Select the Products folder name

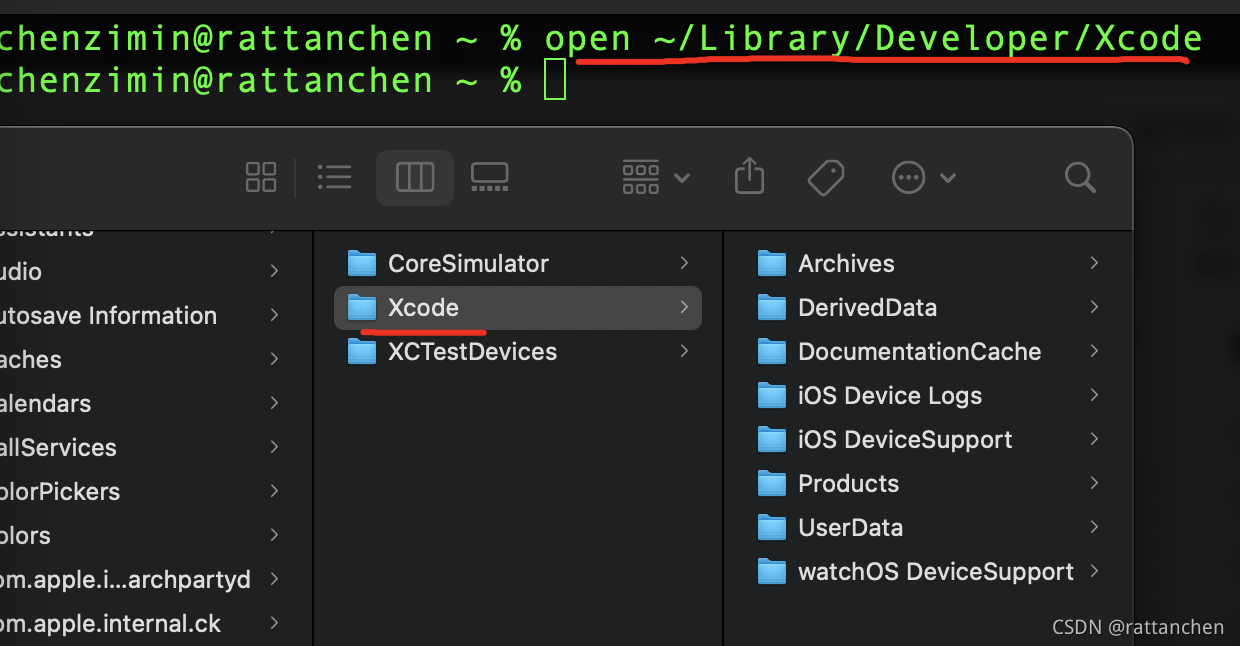coord(848,483)
